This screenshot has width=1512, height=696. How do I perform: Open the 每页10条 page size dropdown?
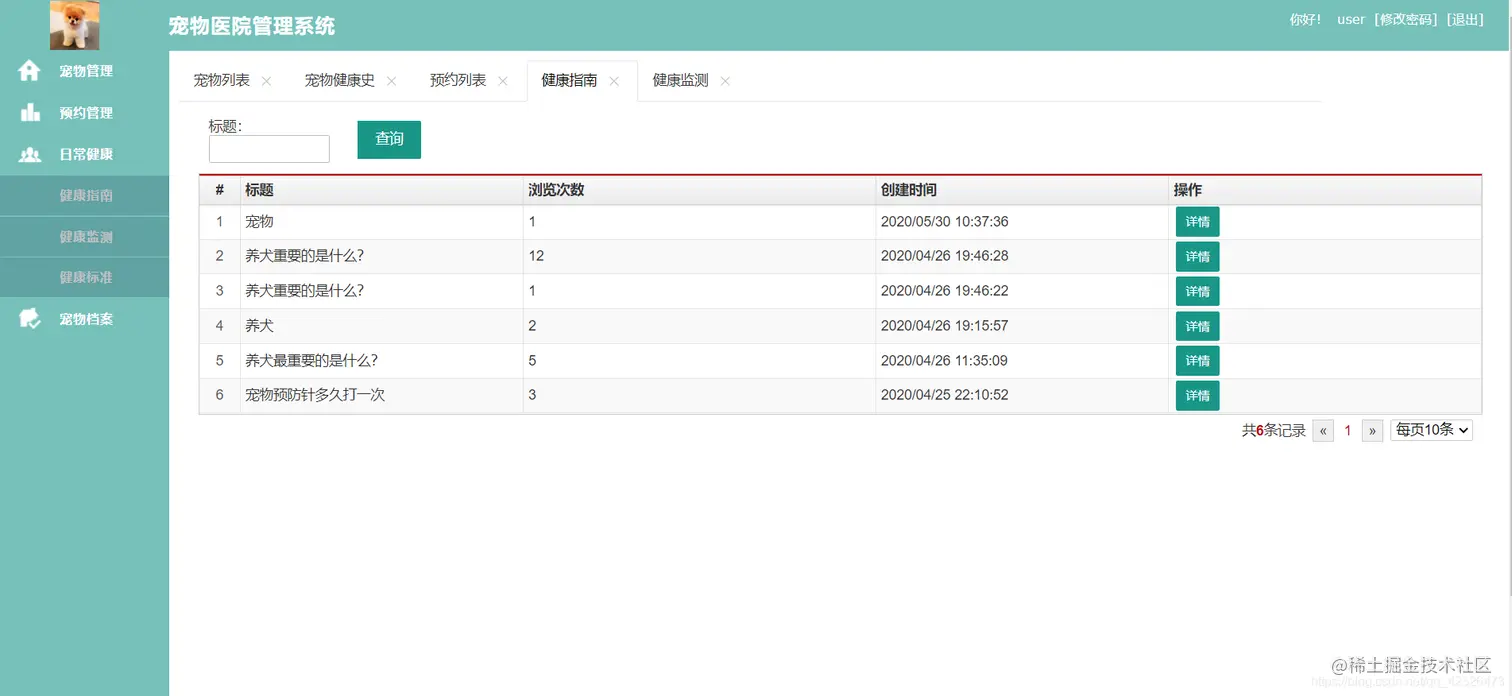point(1431,430)
